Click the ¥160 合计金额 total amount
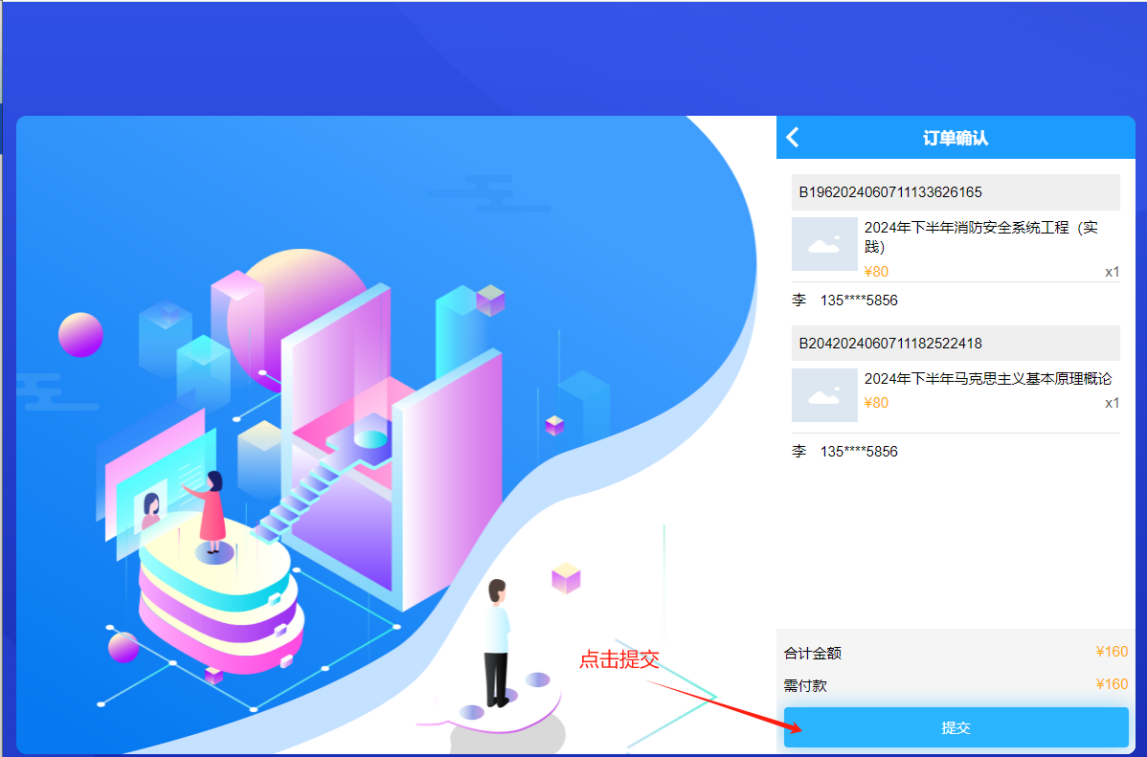The width and height of the screenshot is (1147, 757). (x=1110, y=651)
